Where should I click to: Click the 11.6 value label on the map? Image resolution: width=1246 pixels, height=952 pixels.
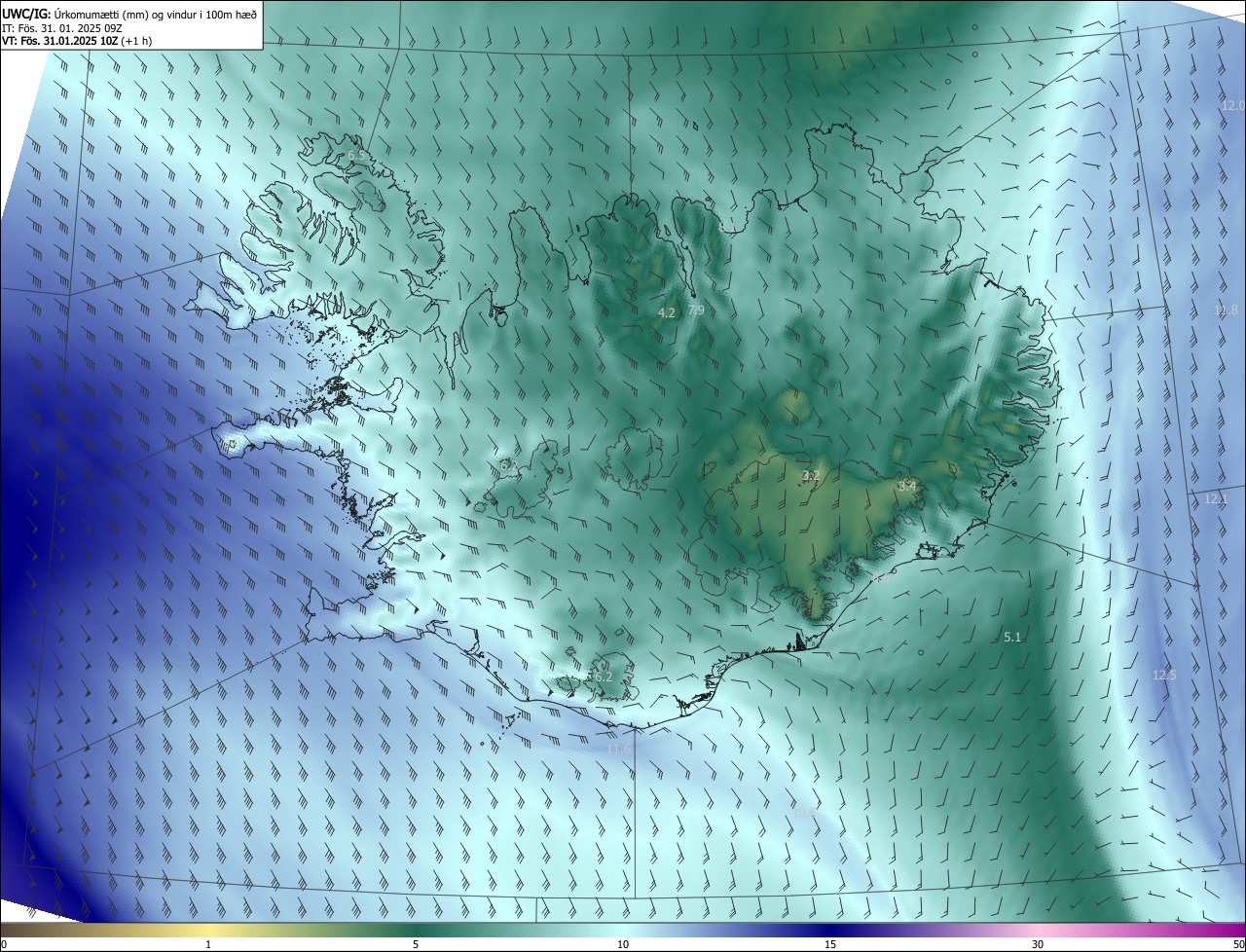point(619,750)
